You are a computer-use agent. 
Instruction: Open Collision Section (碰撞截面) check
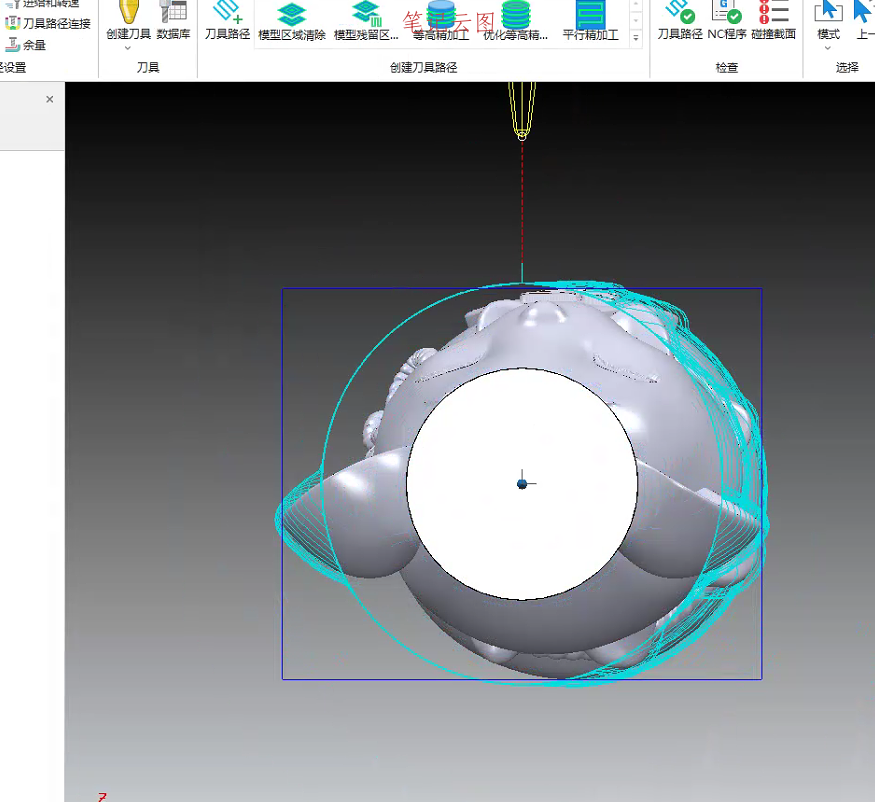point(773,14)
